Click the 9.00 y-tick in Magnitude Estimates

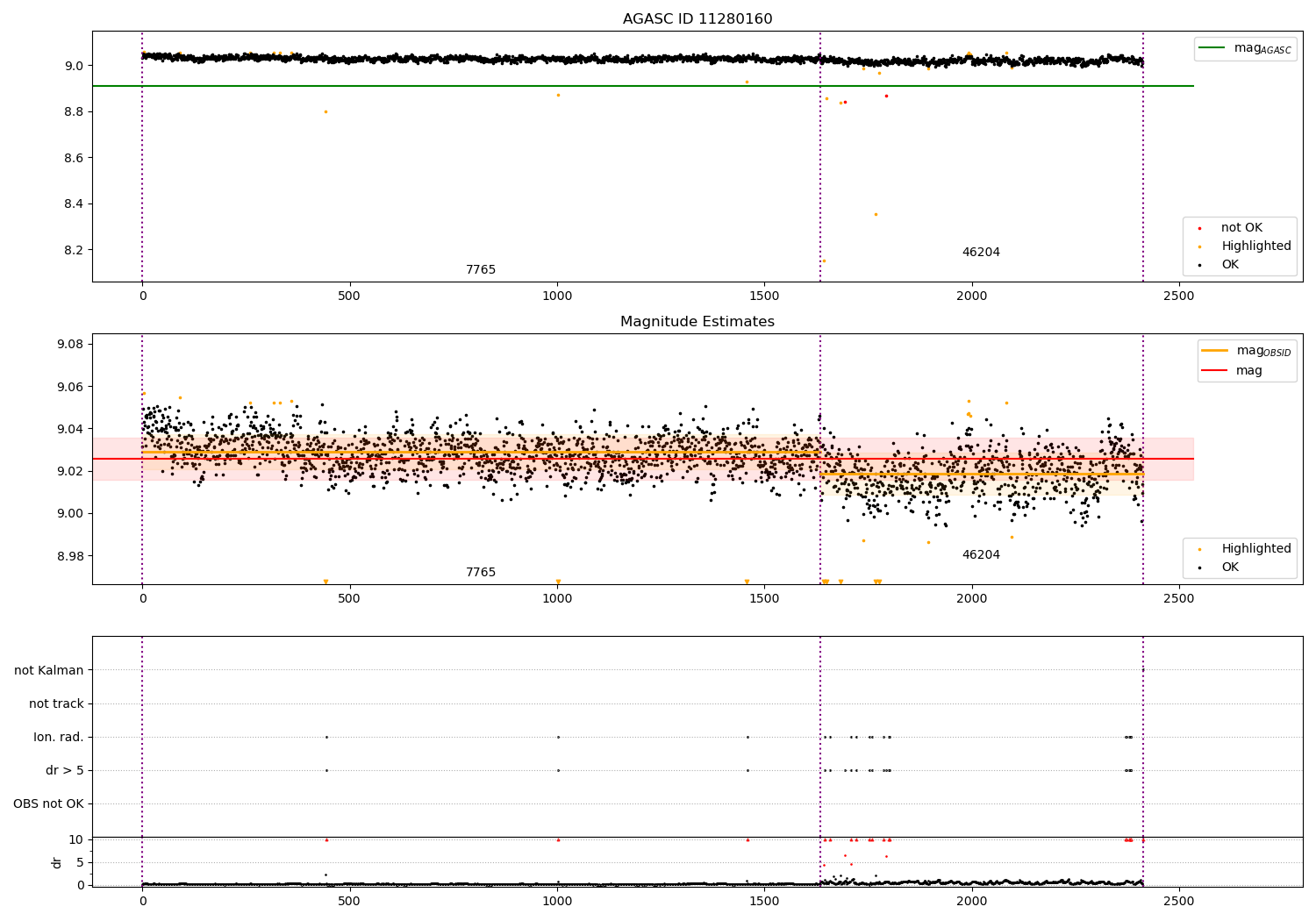71,514
